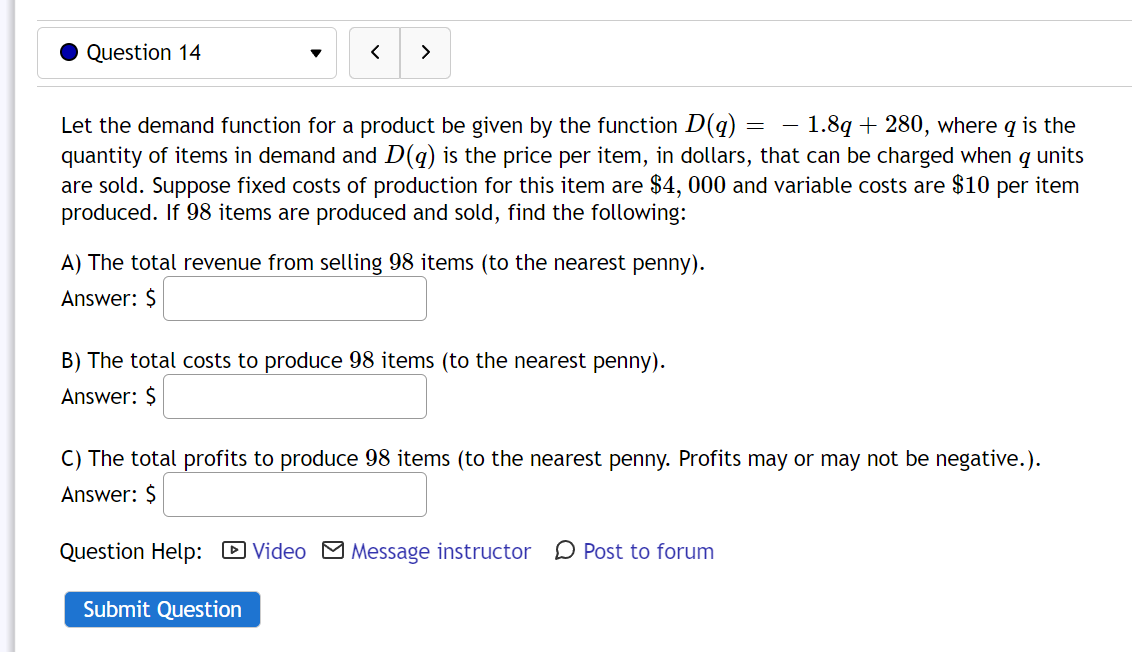
Task: Click the part A revenue question text
Action: pyautogui.click(x=383, y=262)
